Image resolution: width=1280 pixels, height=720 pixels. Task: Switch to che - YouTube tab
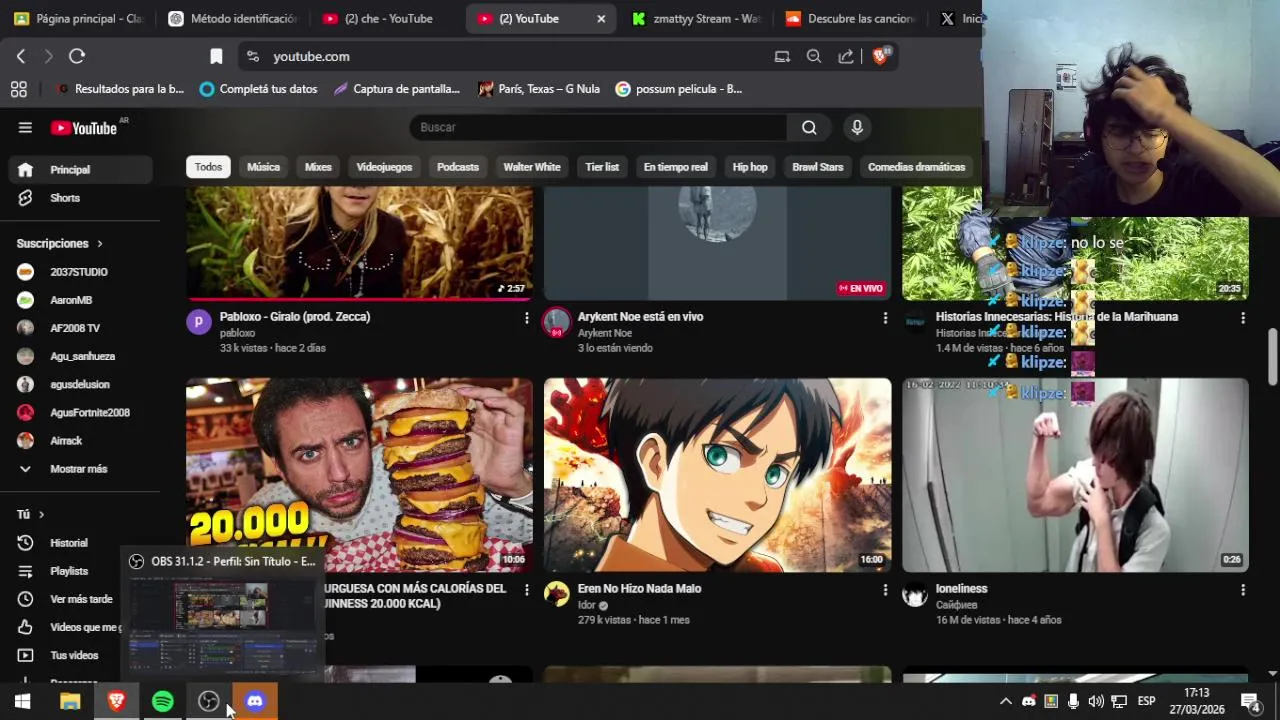388,18
